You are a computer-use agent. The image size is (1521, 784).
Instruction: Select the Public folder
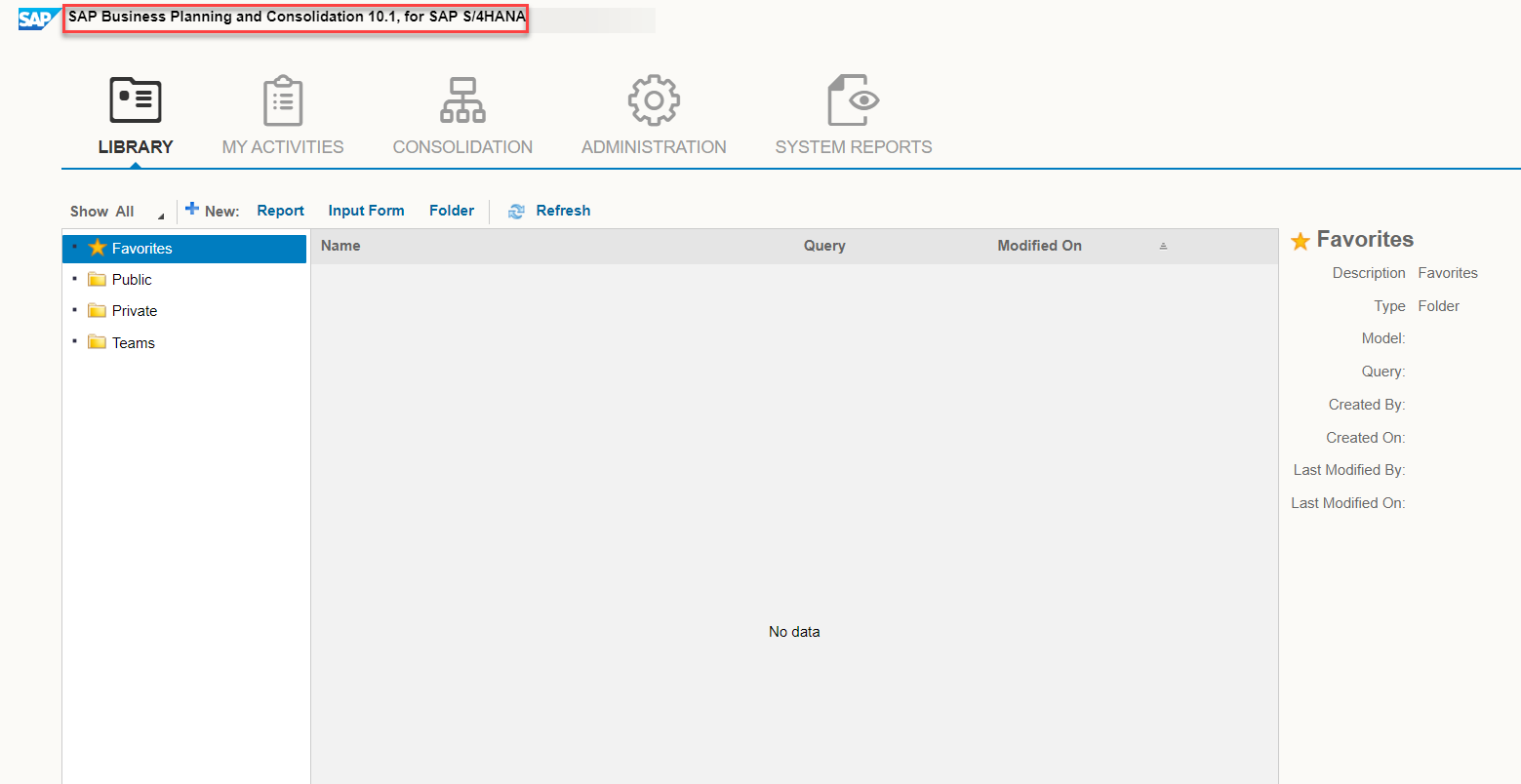(x=132, y=280)
